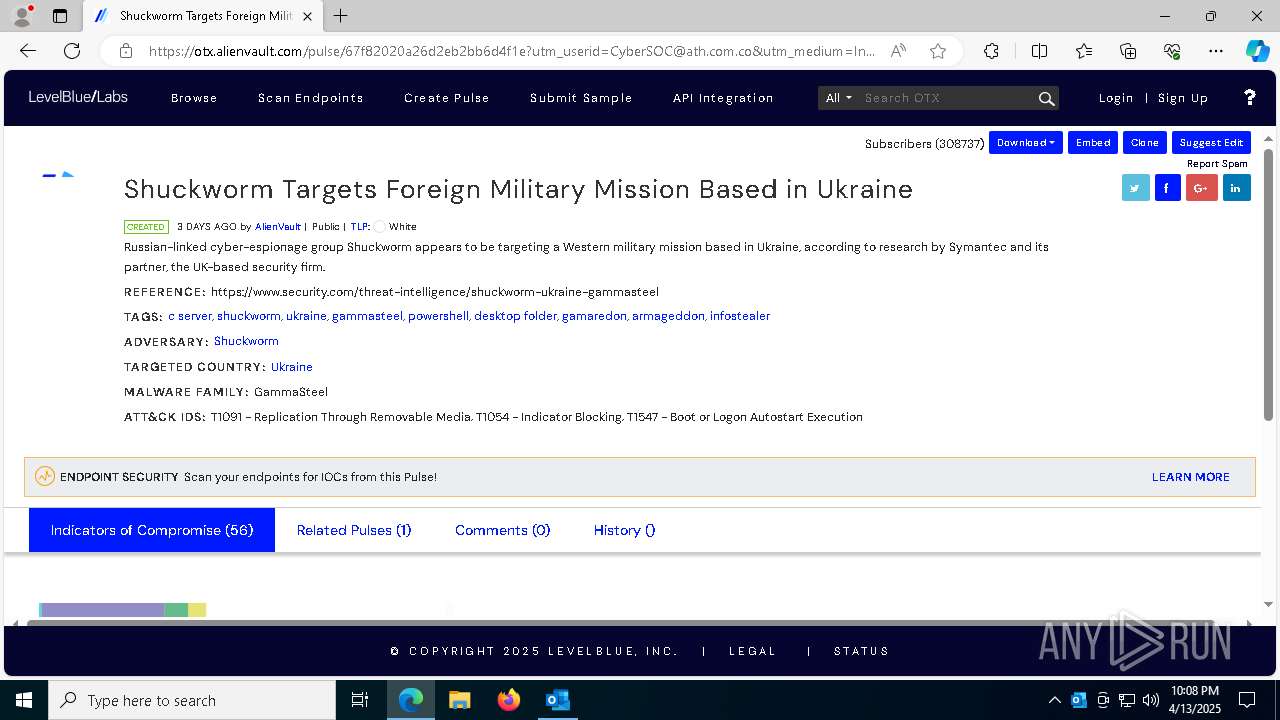Image resolution: width=1280 pixels, height=720 pixels.
Task: Open notification center icon
Action: (1247, 700)
